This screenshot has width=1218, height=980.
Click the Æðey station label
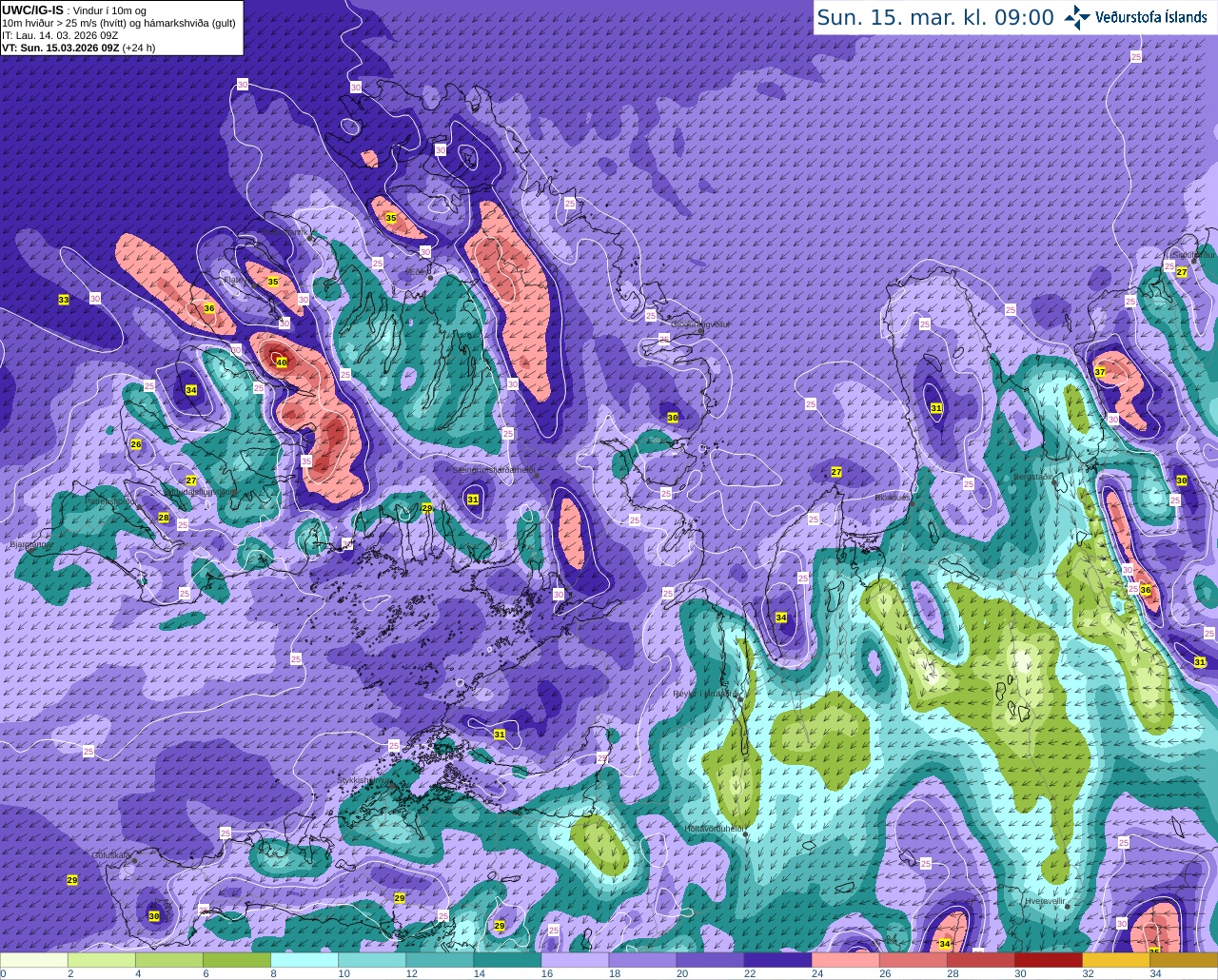click(417, 272)
